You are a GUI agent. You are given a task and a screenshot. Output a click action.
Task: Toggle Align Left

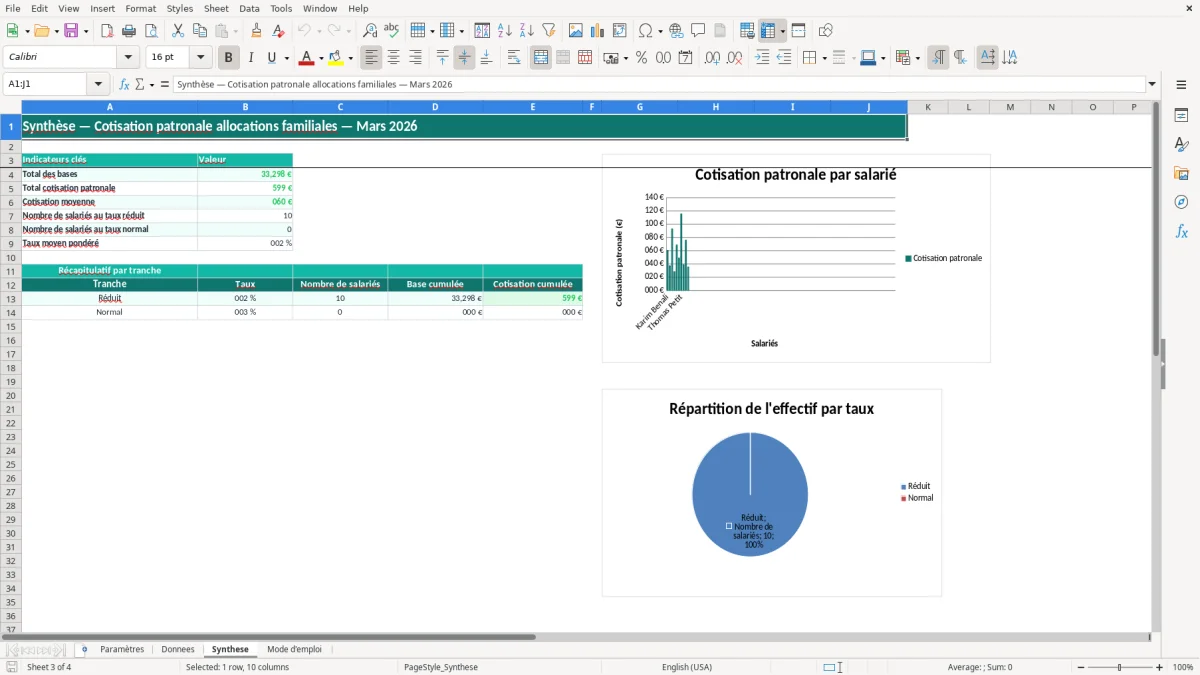[x=372, y=58]
